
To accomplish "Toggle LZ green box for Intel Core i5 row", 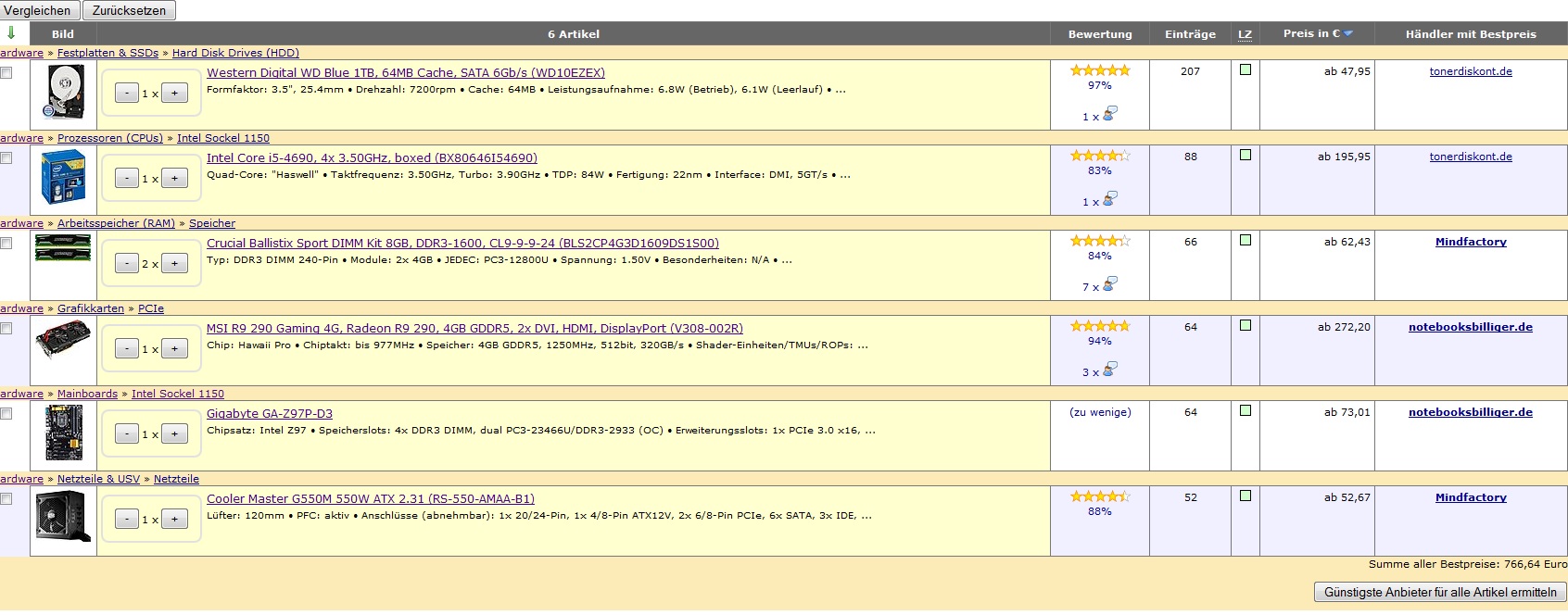I will pyautogui.click(x=1246, y=155).
